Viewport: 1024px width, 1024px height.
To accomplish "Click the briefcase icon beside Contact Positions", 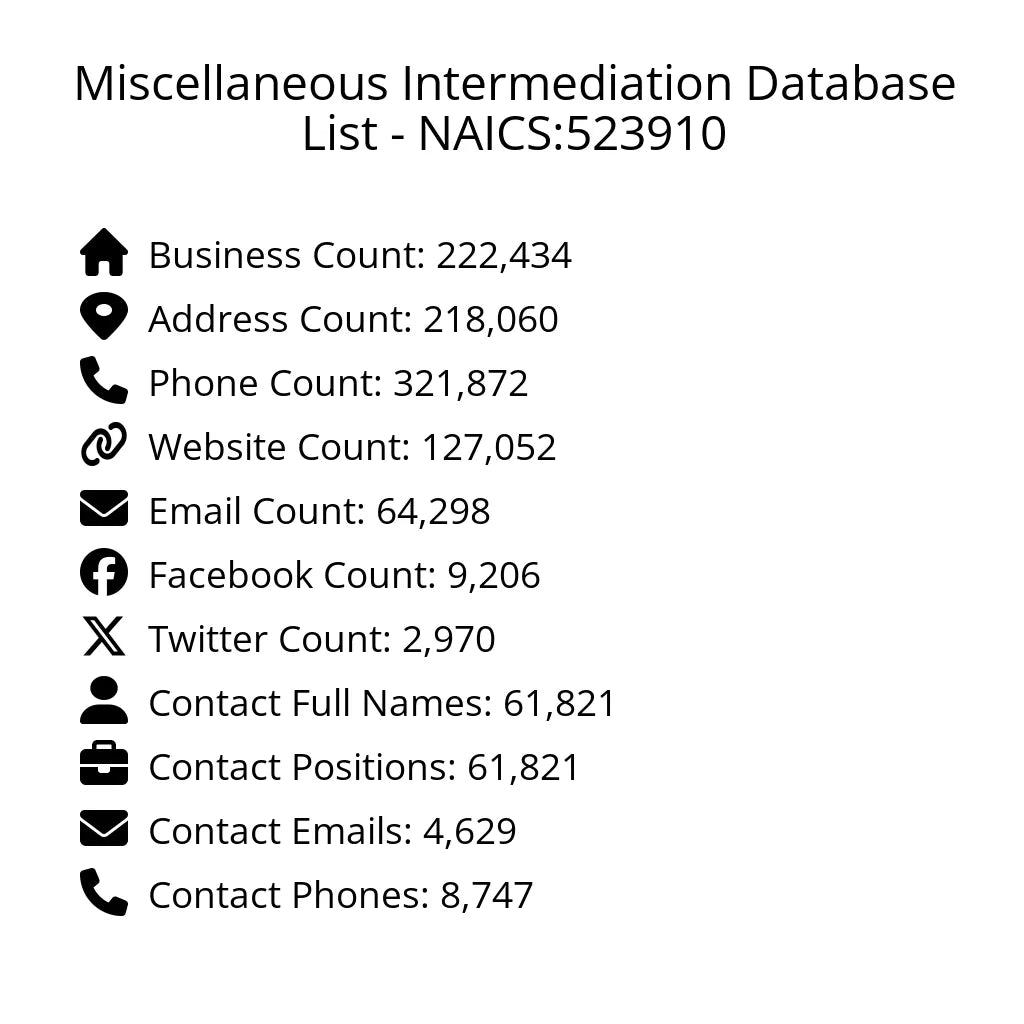I will pos(104,765).
